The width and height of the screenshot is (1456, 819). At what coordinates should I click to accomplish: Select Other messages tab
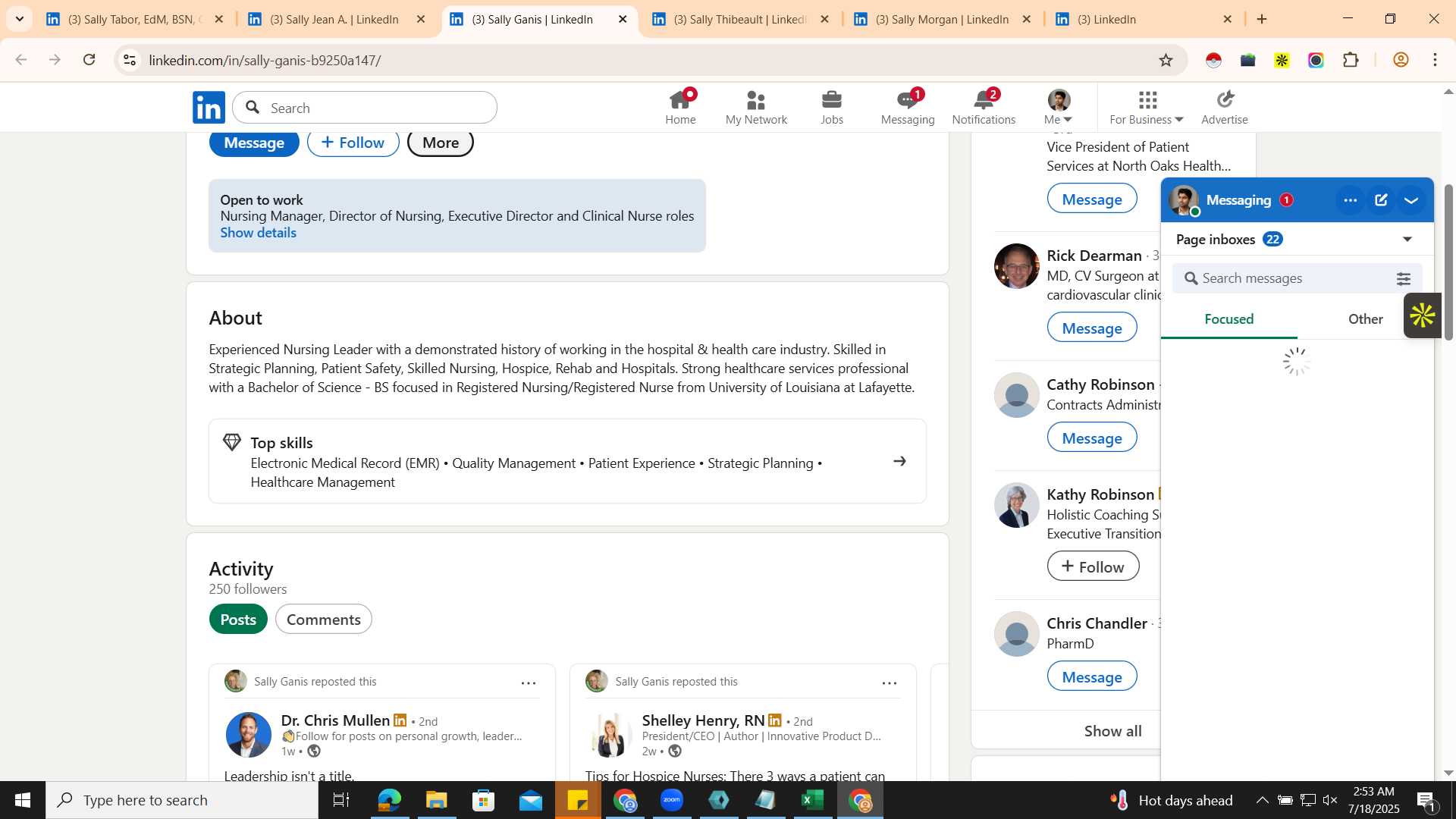(1365, 319)
